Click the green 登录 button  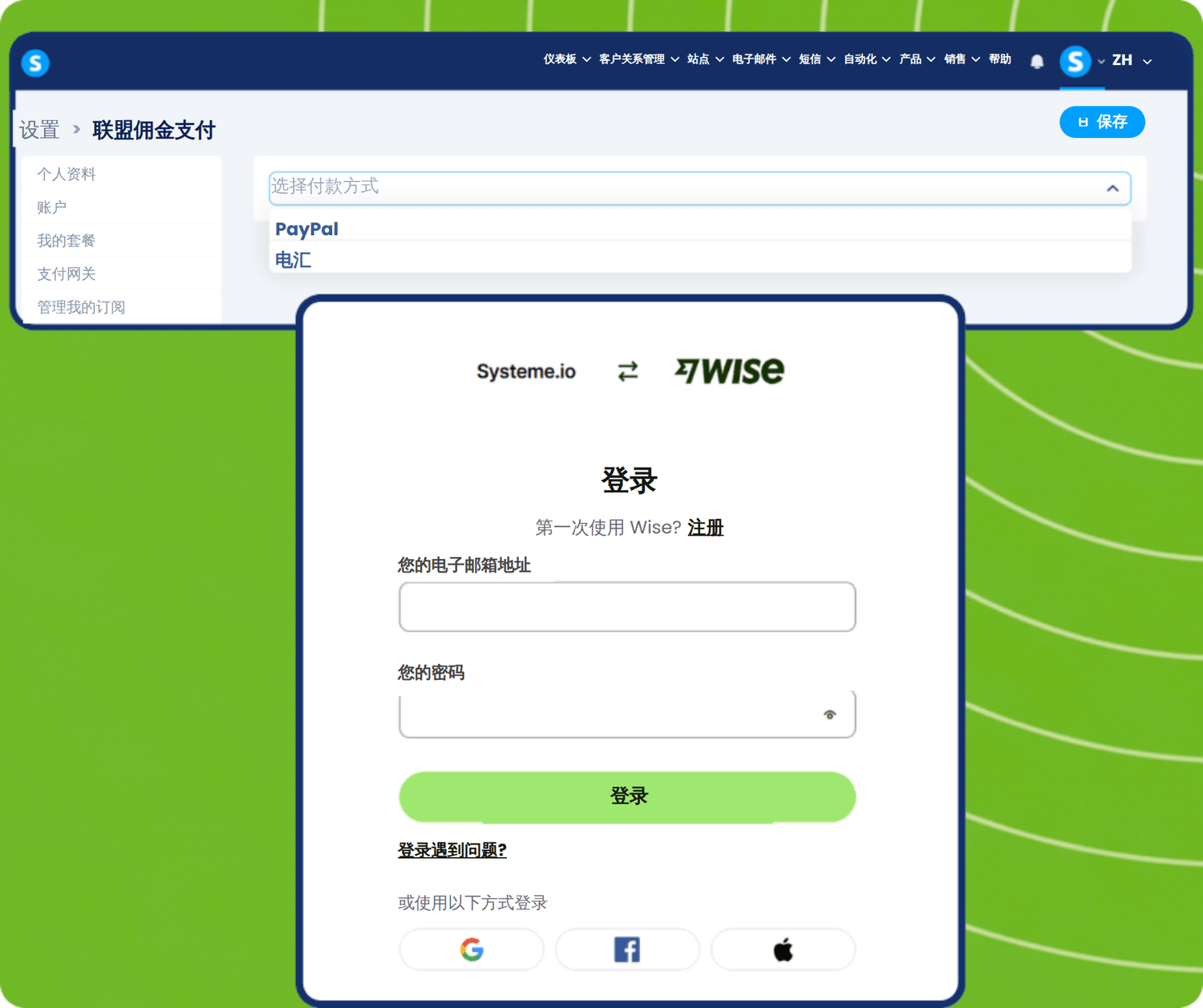pos(627,796)
